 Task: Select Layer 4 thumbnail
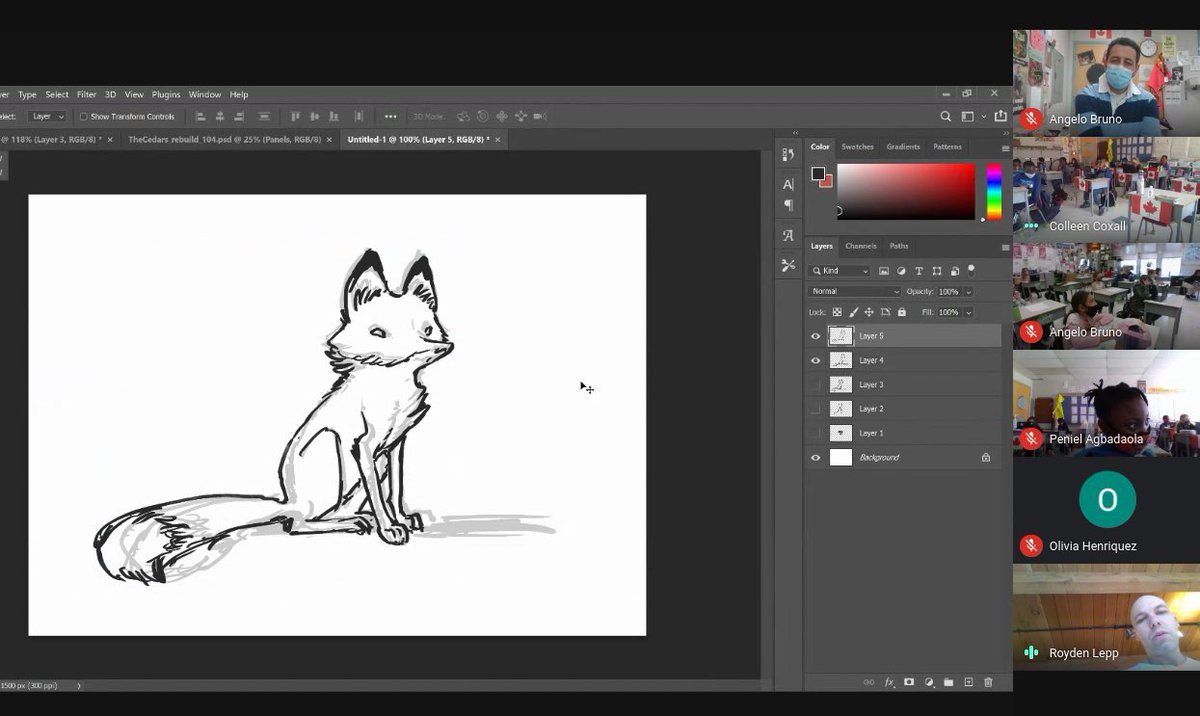[841, 360]
